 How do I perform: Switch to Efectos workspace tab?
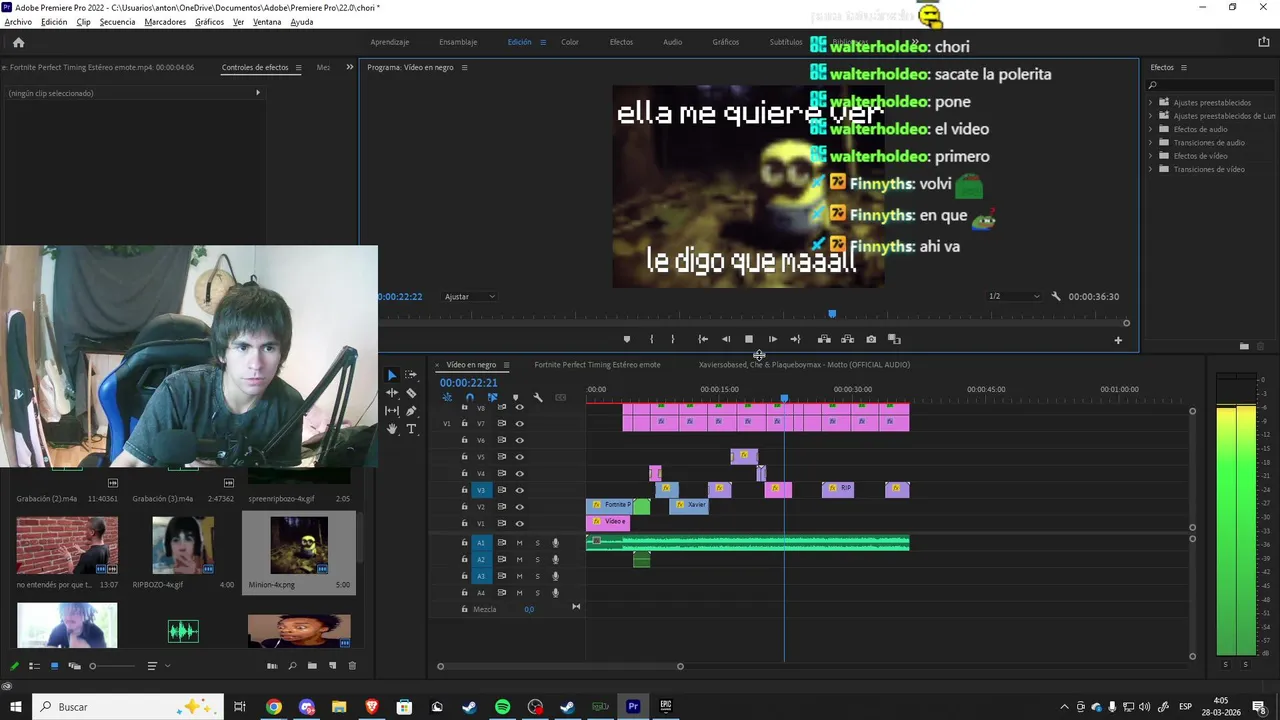coord(621,42)
